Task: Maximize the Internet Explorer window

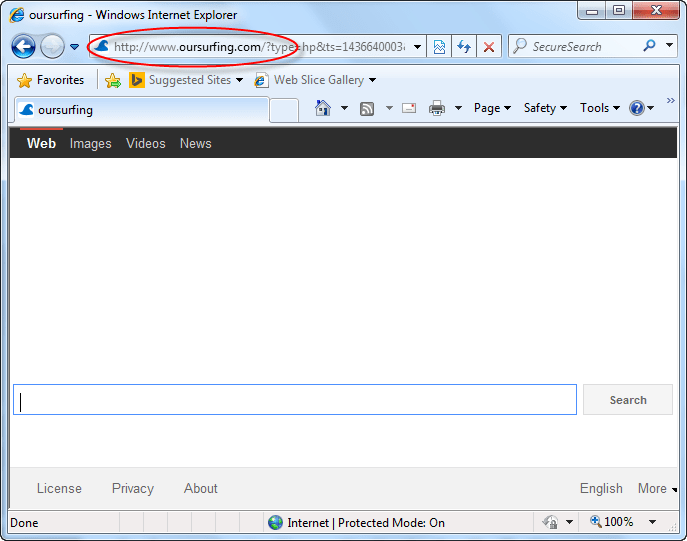Action: coord(619,11)
